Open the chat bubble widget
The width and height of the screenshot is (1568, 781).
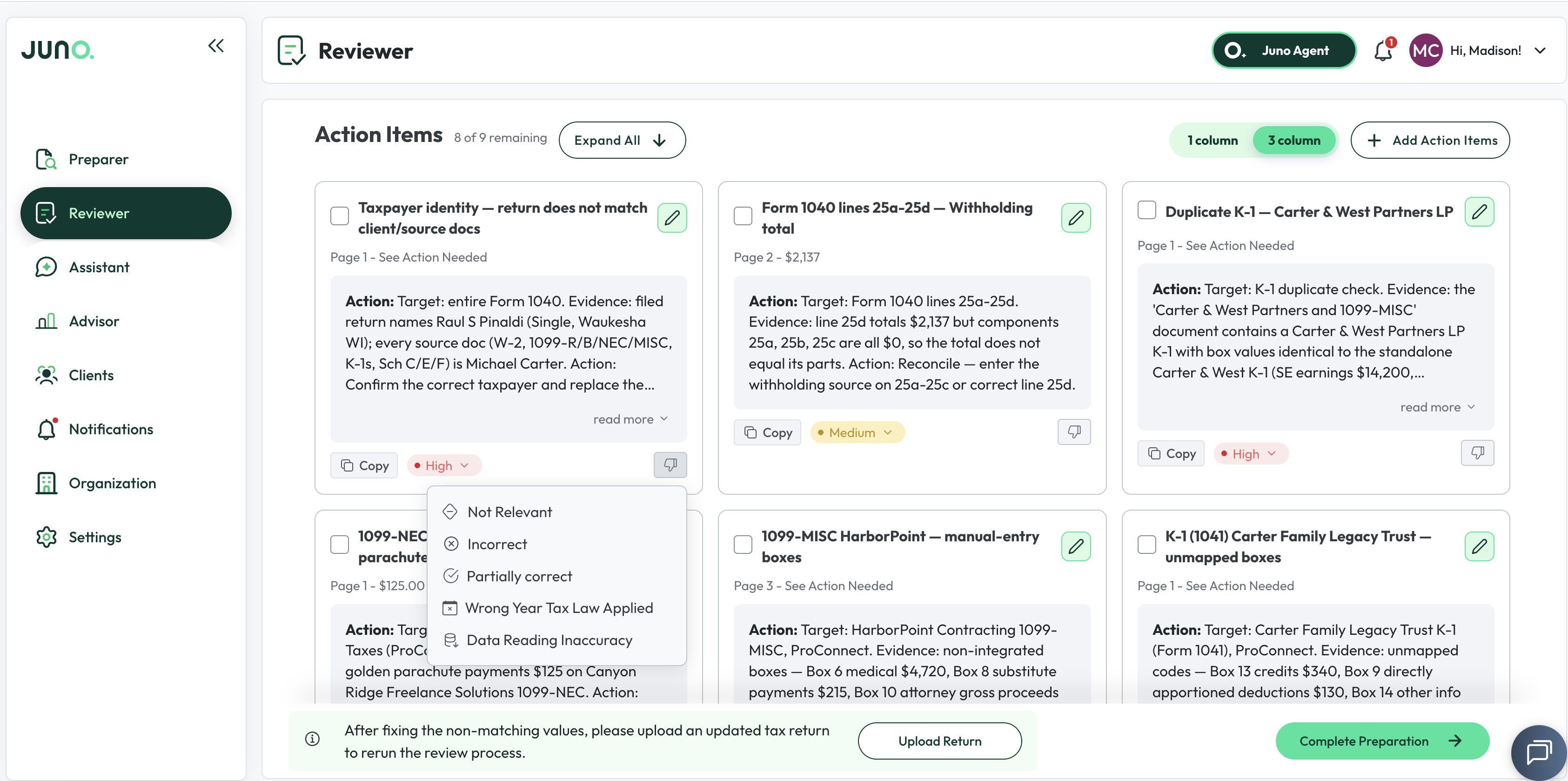pyautogui.click(x=1538, y=753)
